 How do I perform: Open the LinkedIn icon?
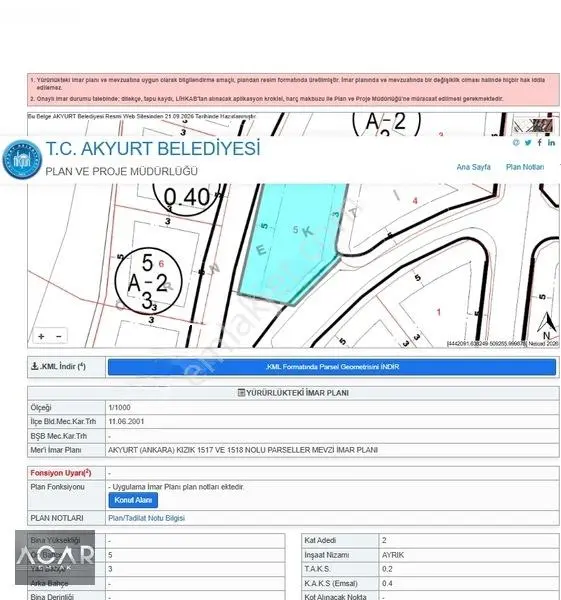(551, 142)
